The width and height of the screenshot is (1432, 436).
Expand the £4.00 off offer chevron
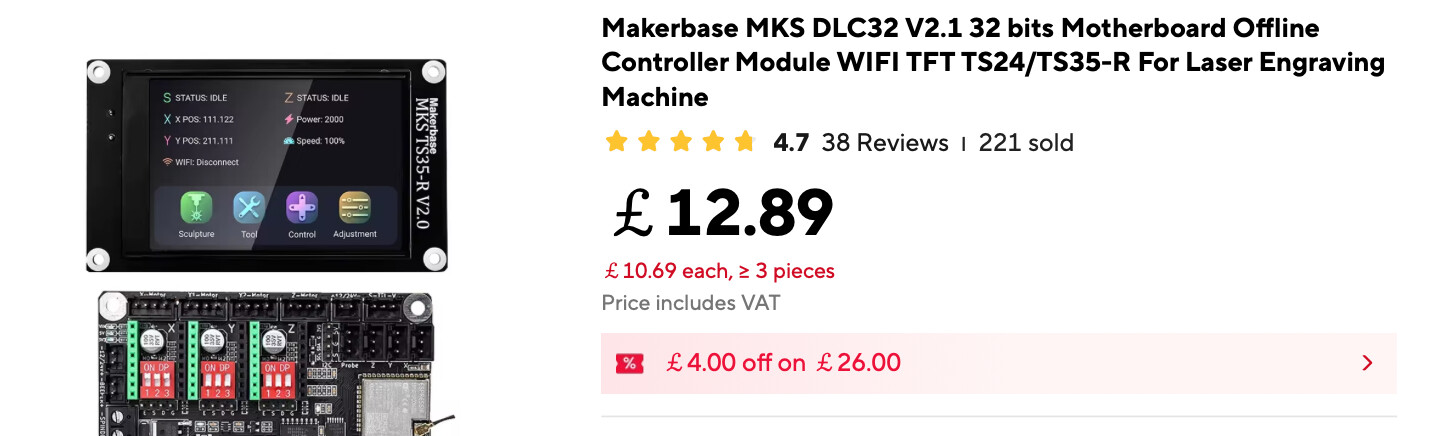tap(1367, 363)
